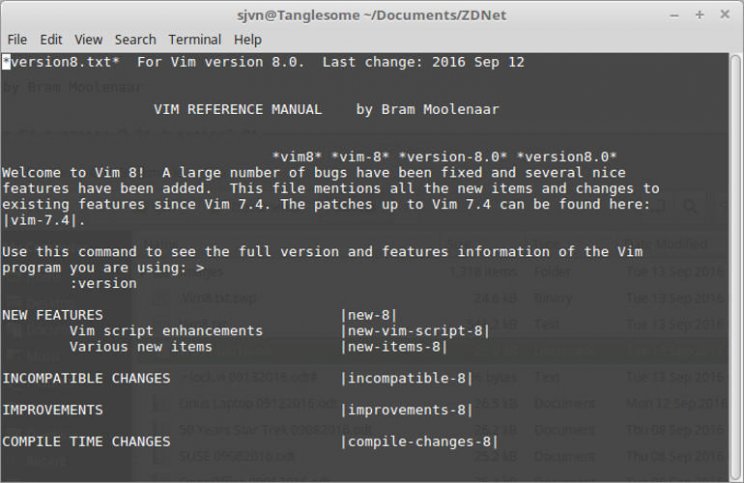The image size is (744, 483).
Task: Click the *version-8.0* tag text
Action: (453, 157)
